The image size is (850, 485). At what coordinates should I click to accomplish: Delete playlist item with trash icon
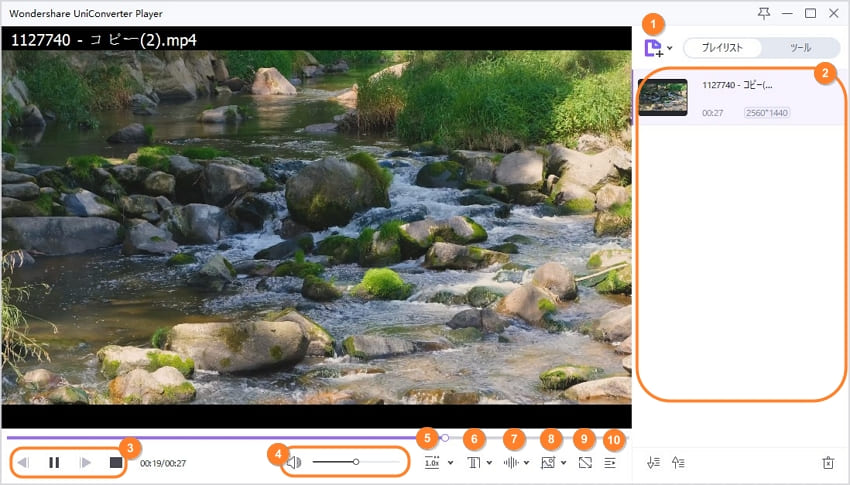click(x=828, y=463)
